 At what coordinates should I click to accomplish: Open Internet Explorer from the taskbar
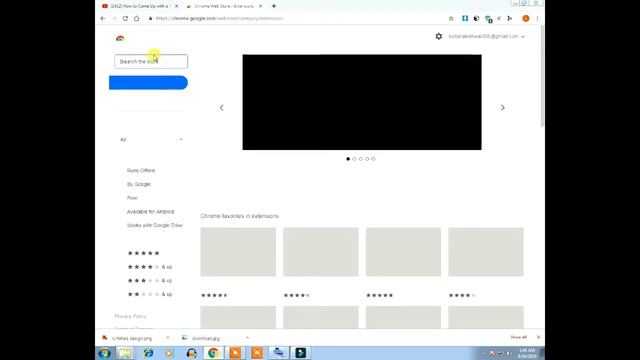[148, 353]
